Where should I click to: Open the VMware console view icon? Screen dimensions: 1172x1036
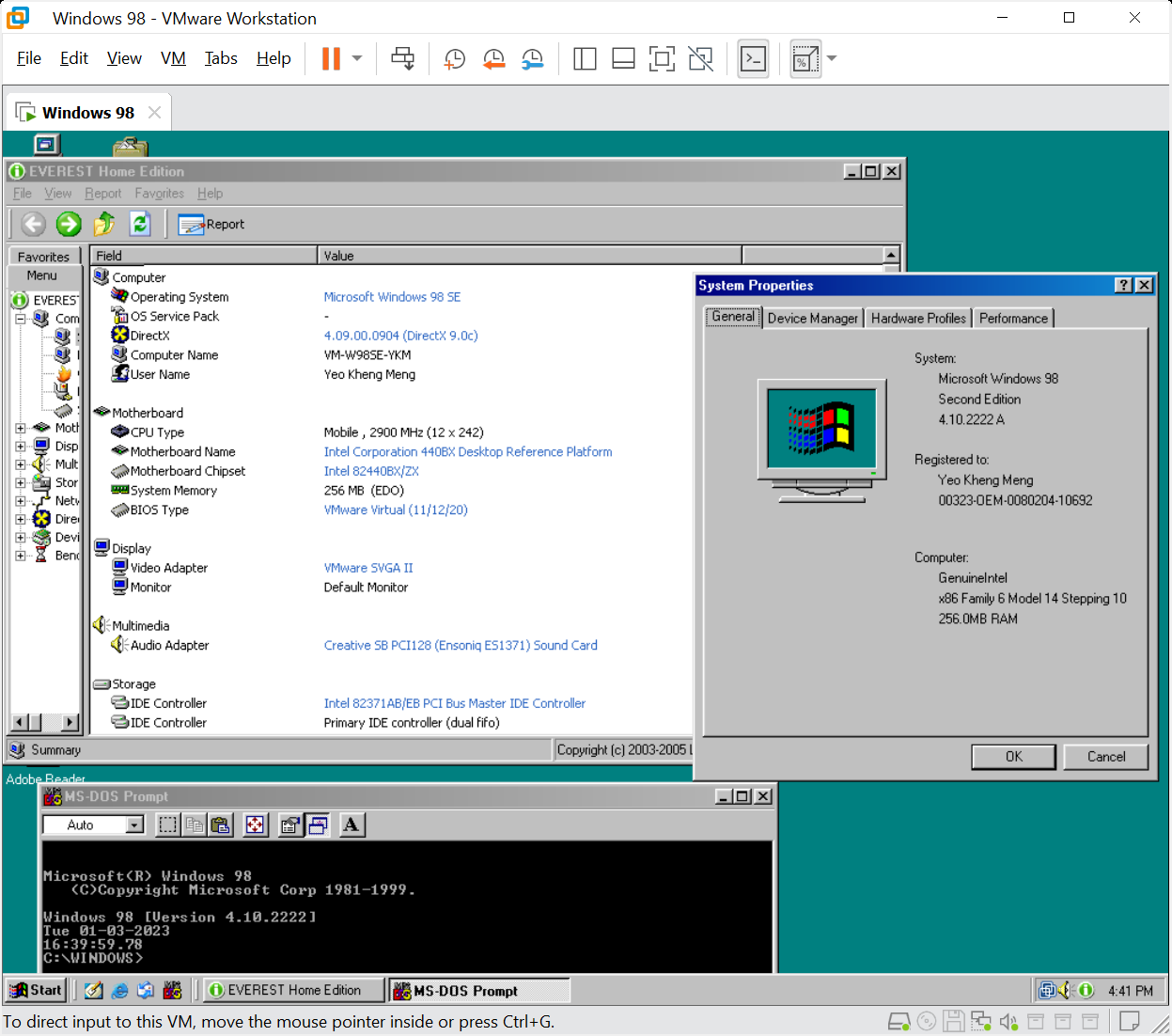(x=753, y=58)
